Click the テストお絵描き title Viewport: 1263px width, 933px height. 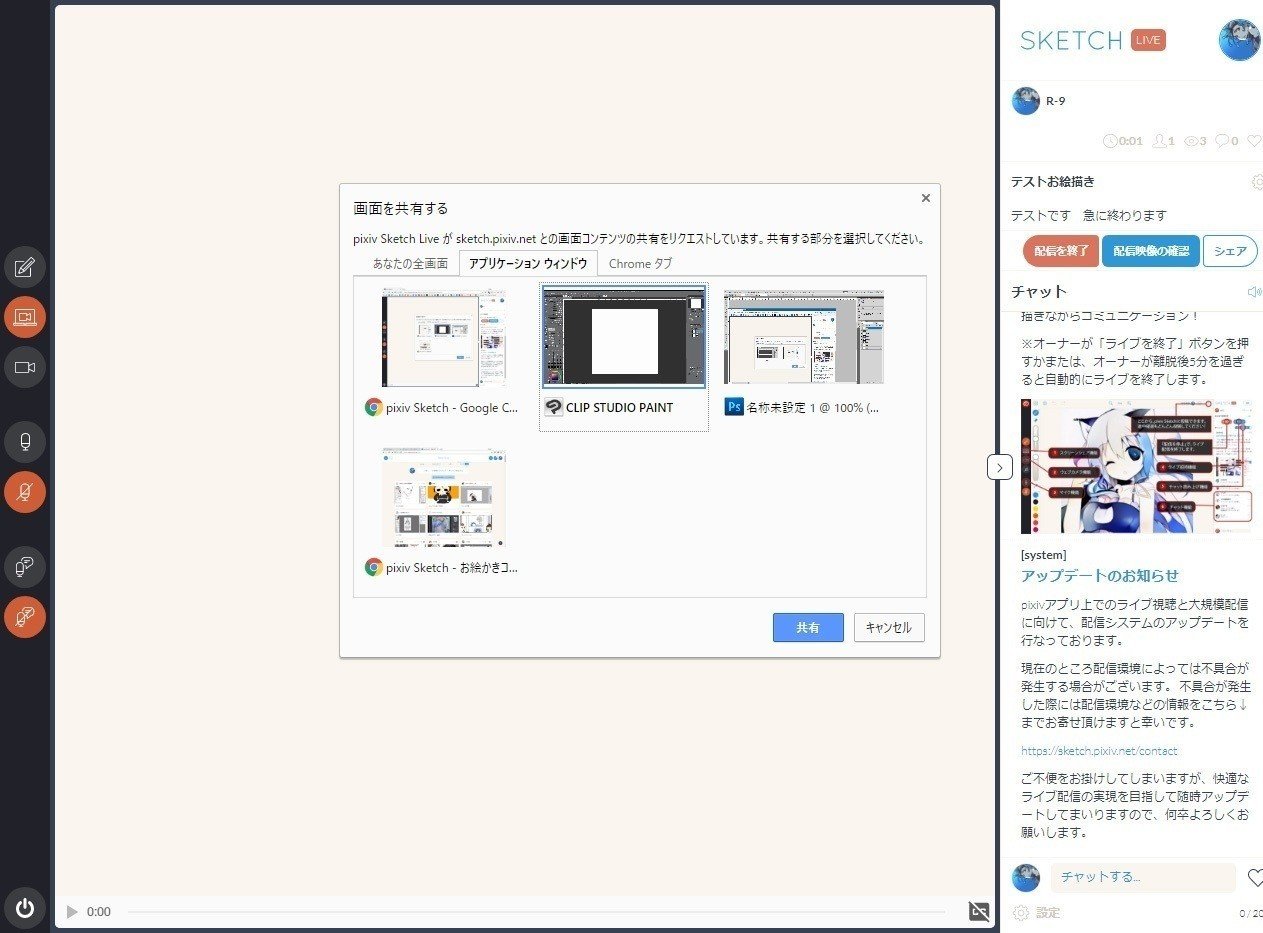click(1052, 182)
